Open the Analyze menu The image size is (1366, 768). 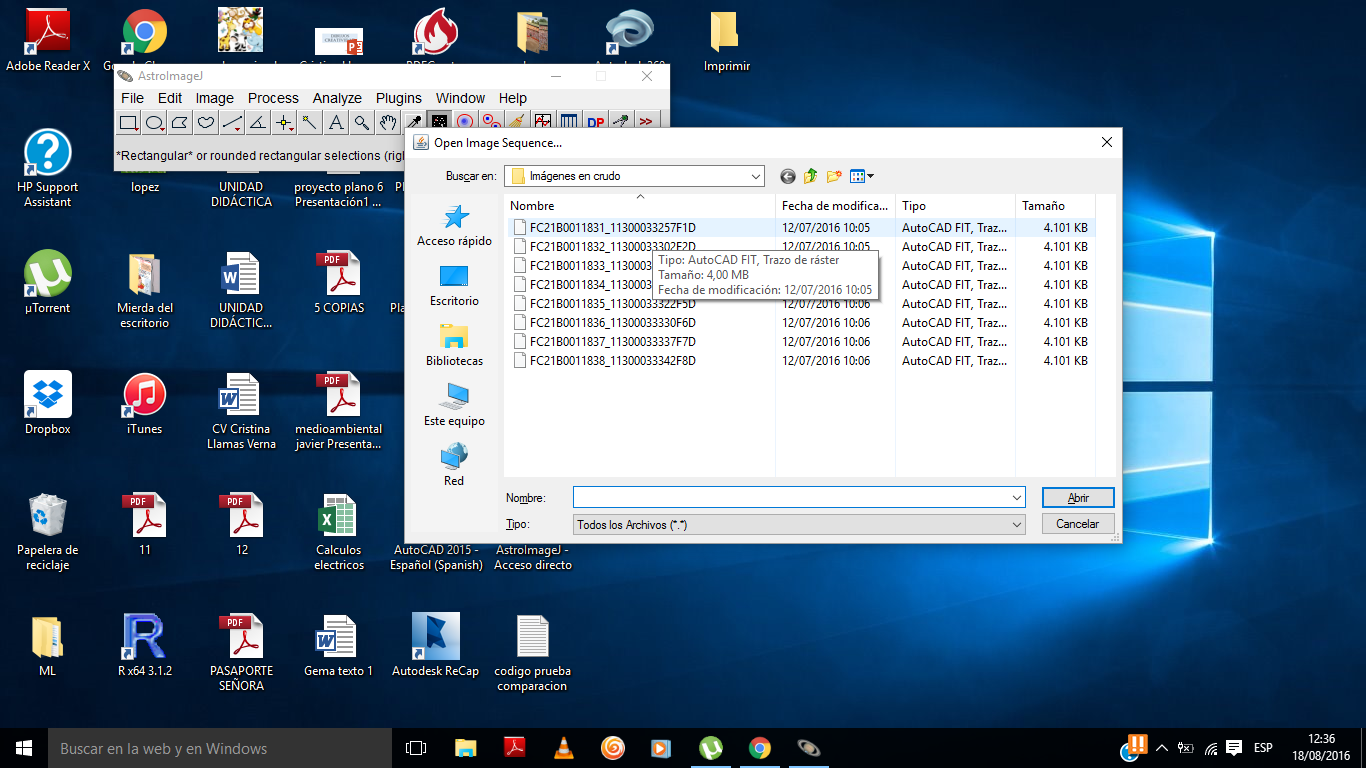coord(337,98)
